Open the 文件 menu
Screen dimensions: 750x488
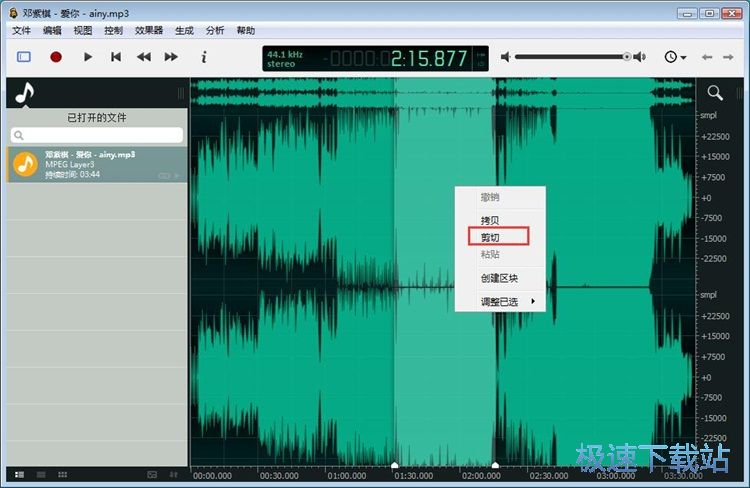point(22,31)
